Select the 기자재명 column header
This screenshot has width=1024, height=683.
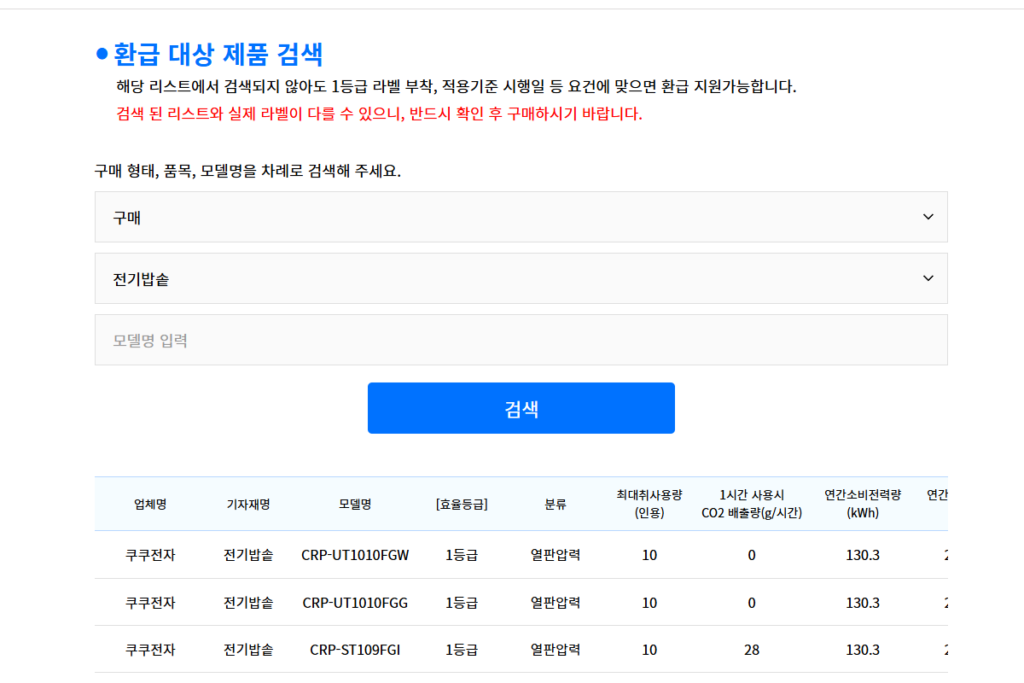[248, 505]
